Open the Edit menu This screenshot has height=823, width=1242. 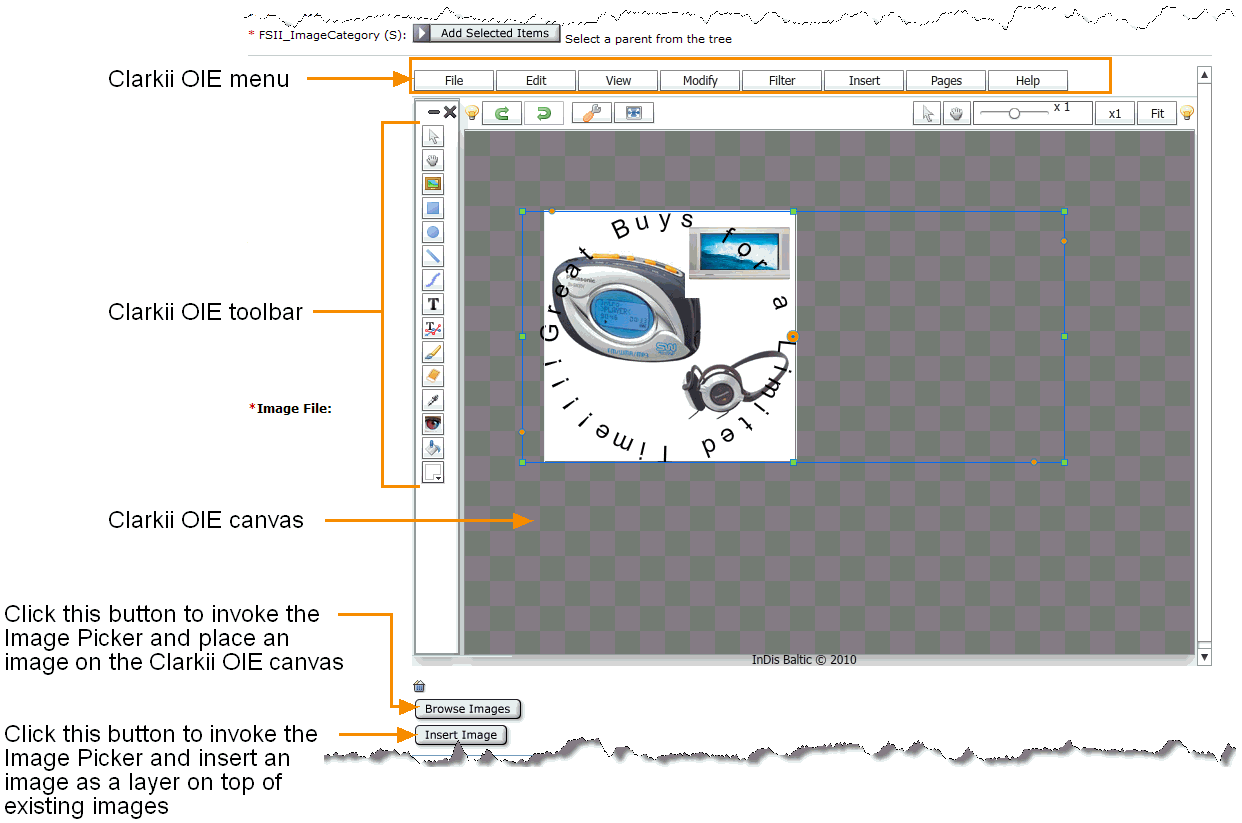pyautogui.click(x=536, y=81)
